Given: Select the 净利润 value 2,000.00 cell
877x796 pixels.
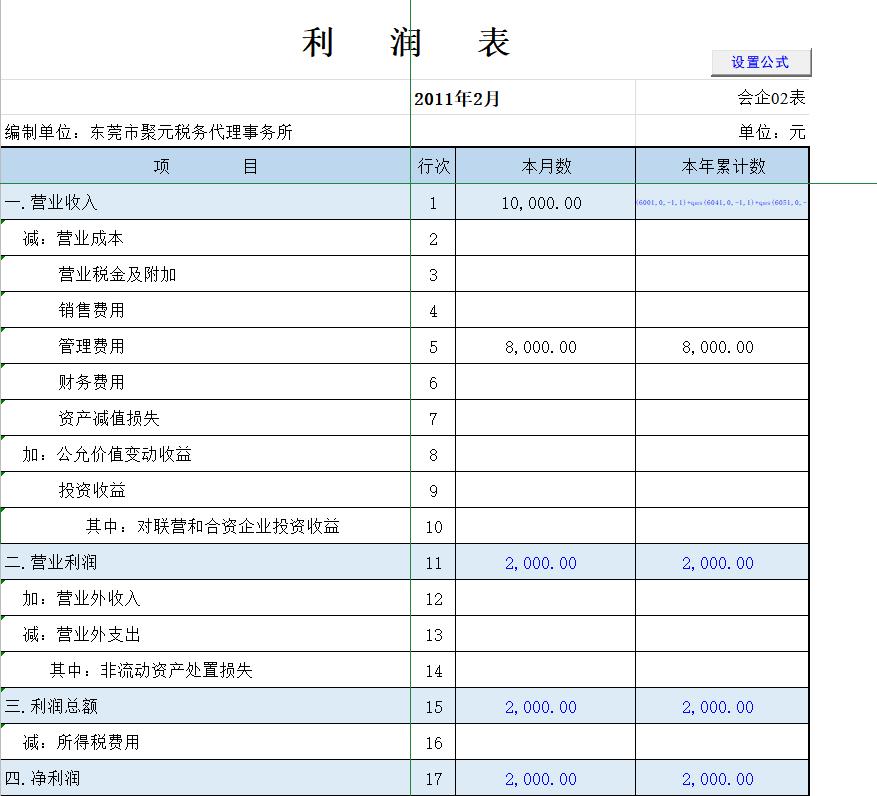Looking at the screenshot, I should [x=544, y=777].
